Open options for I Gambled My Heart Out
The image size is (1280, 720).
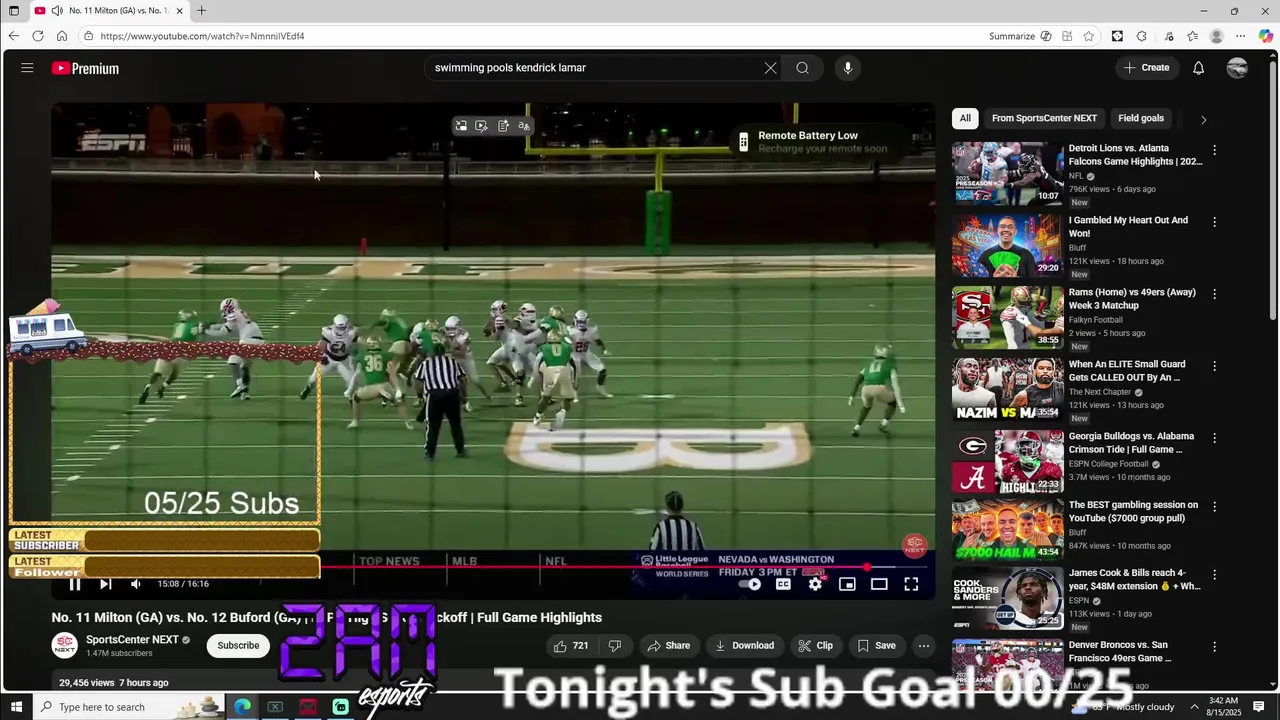(1215, 222)
